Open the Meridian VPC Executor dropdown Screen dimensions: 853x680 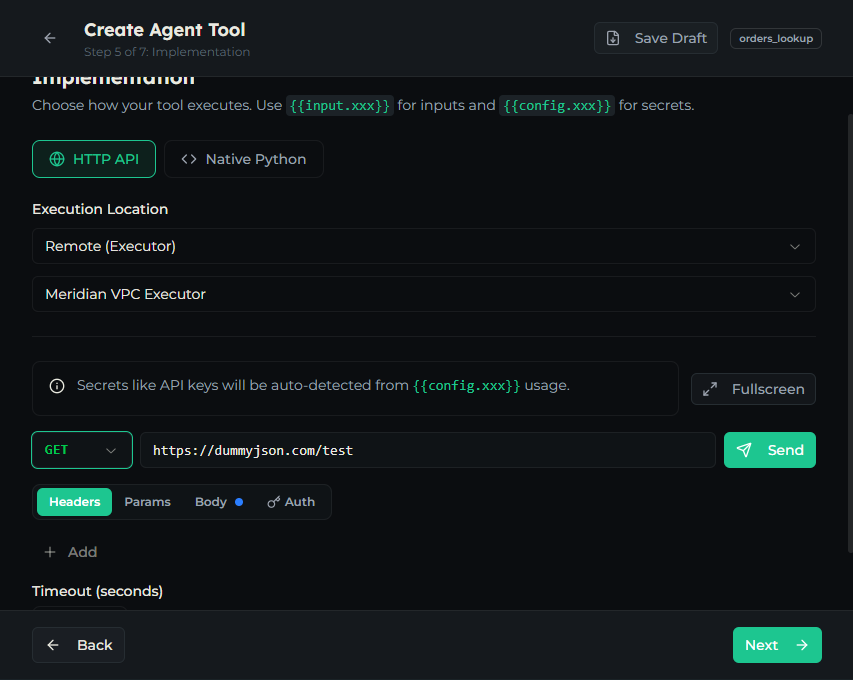[x=424, y=294]
